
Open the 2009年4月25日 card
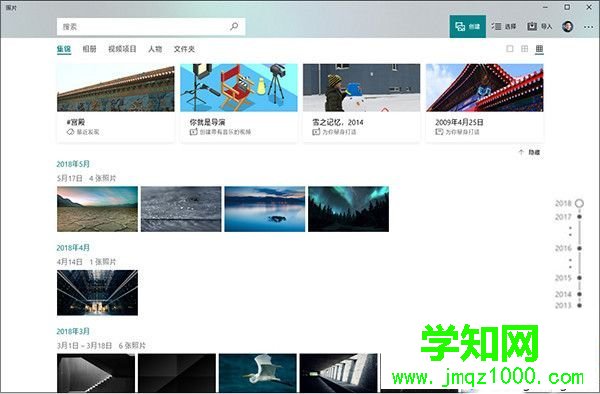pyautogui.click(x=484, y=103)
